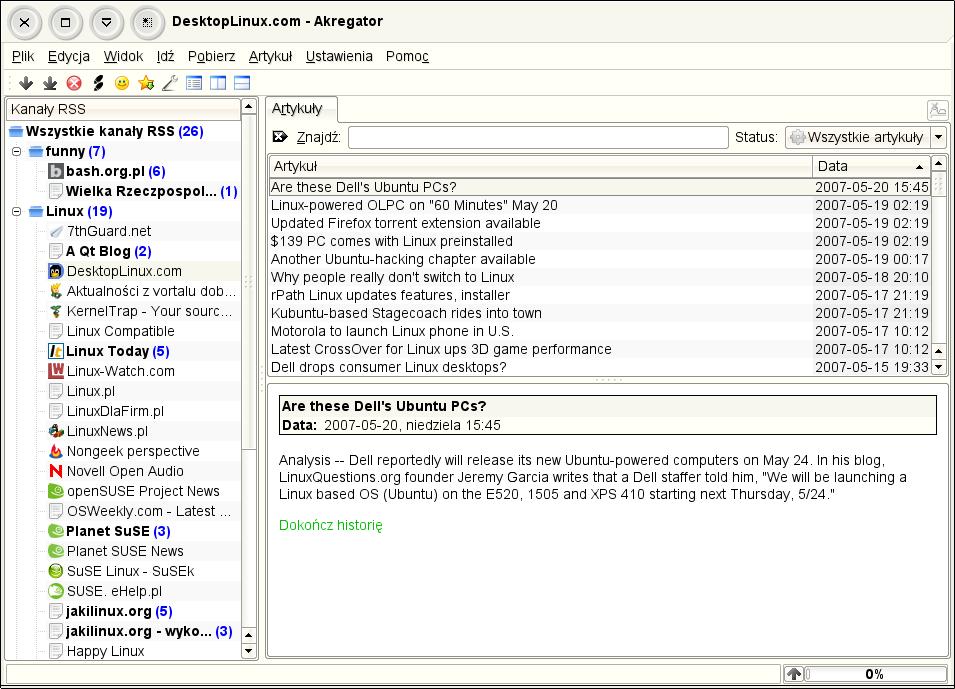Select the A Qt Blog feed
The image size is (955, 689).
108,251
